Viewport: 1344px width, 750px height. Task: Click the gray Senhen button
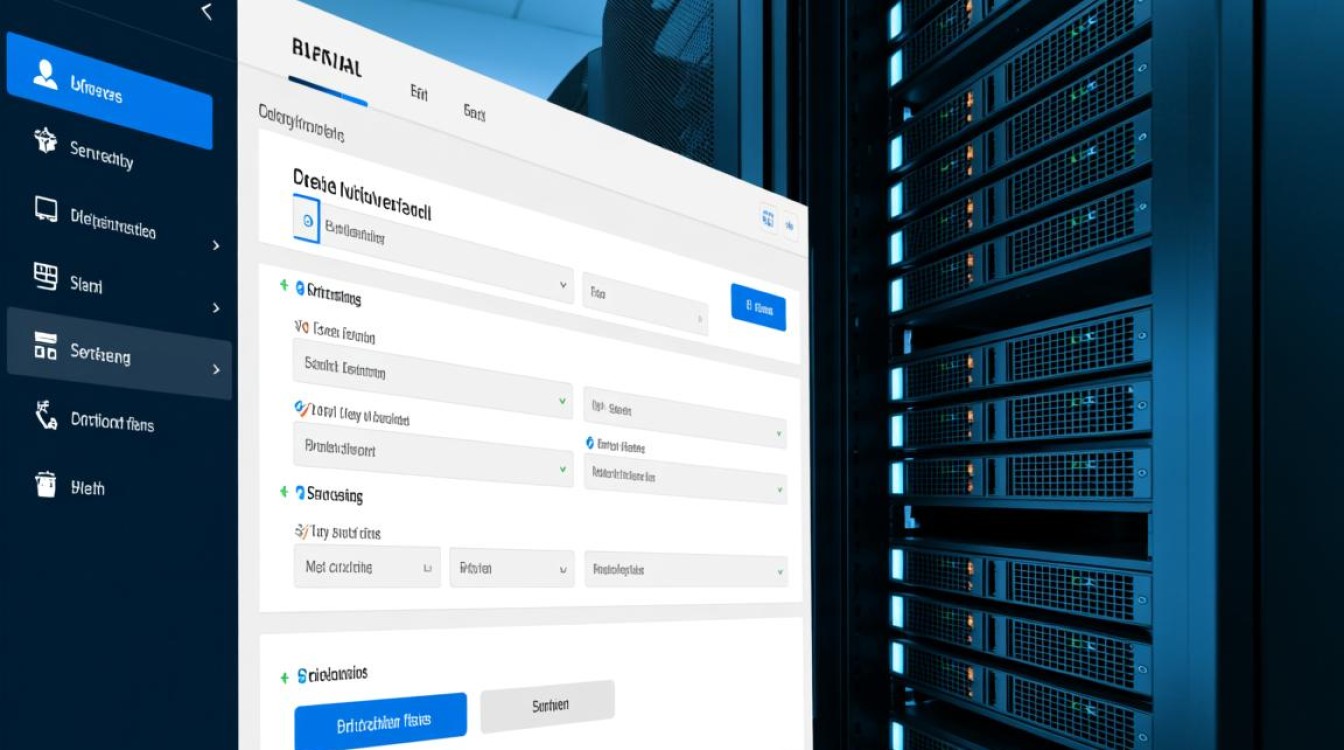pyautogui.click(x=547, y=705)
